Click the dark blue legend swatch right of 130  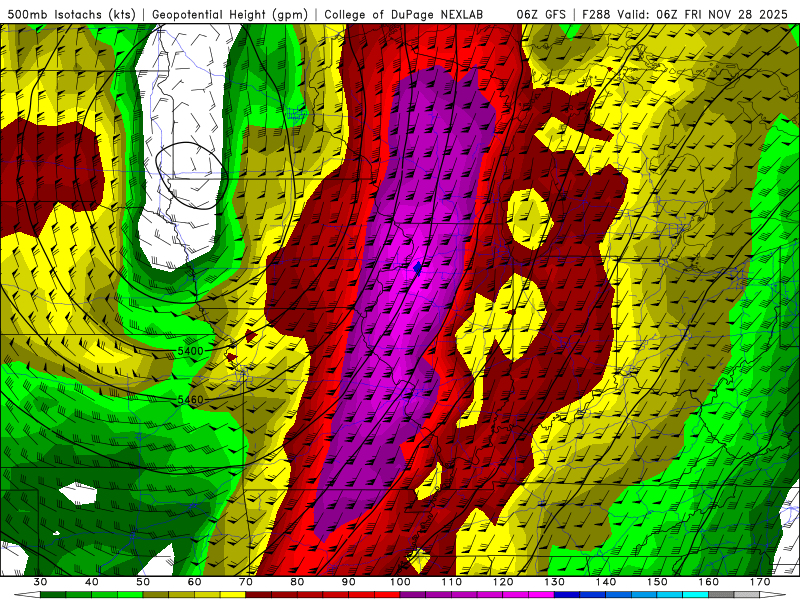point(567,595)
